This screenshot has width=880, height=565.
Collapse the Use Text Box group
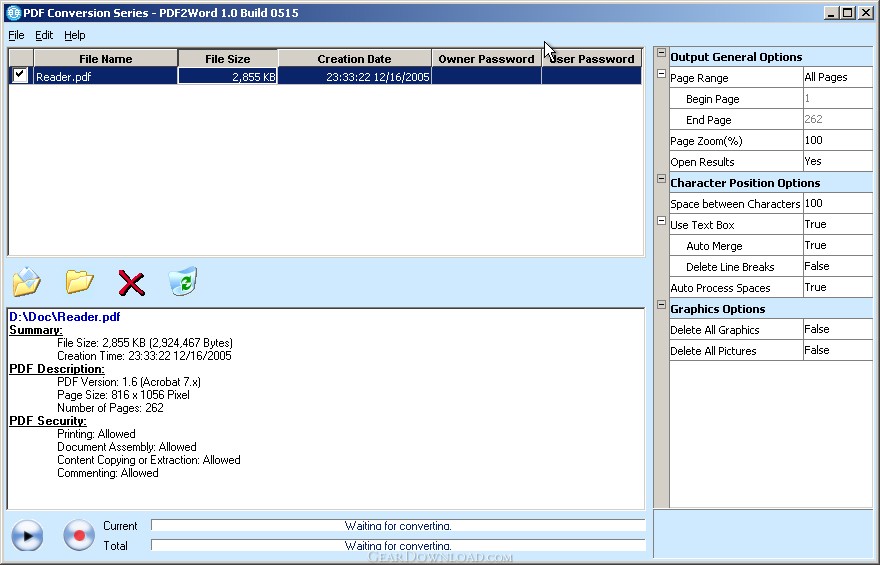pyautogui.click(x=661, y=221)
